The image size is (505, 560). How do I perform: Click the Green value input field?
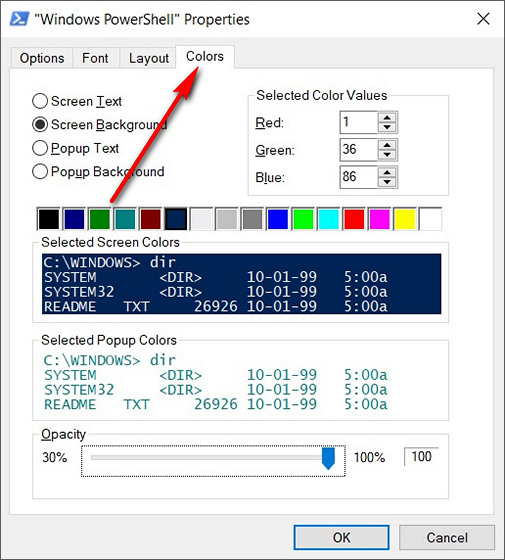(x=359, y=150)
